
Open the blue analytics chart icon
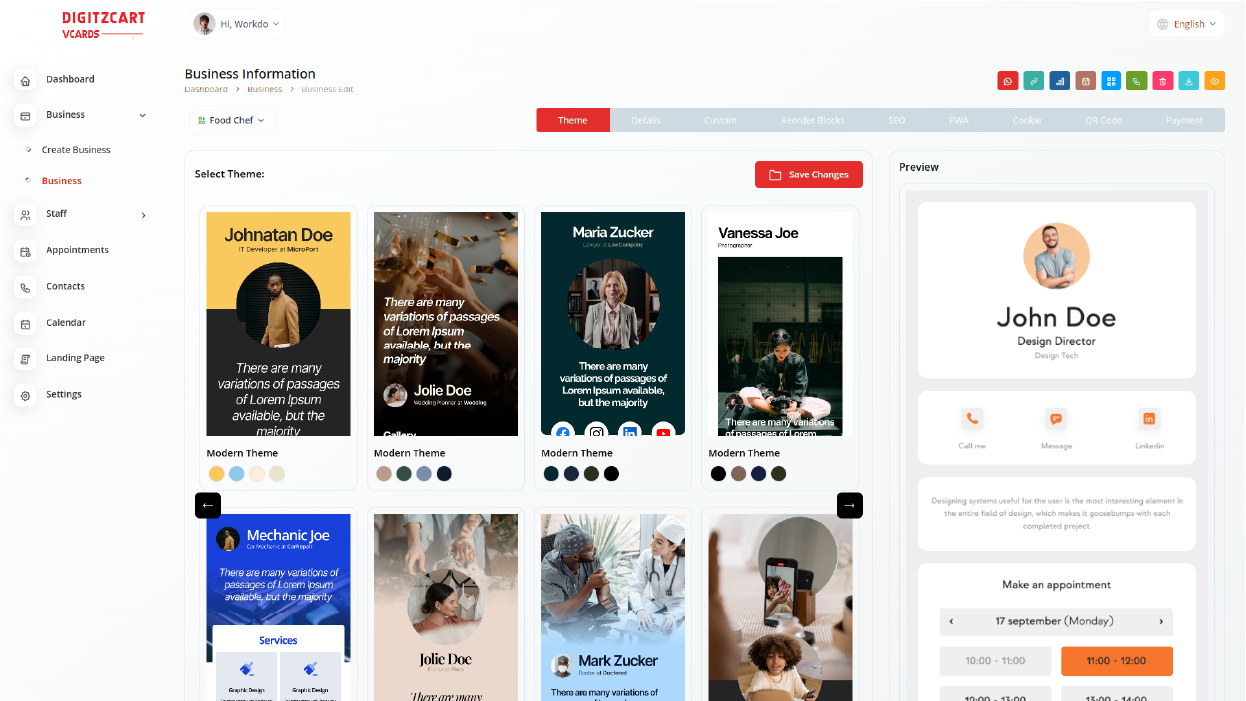pos(1060,81)
